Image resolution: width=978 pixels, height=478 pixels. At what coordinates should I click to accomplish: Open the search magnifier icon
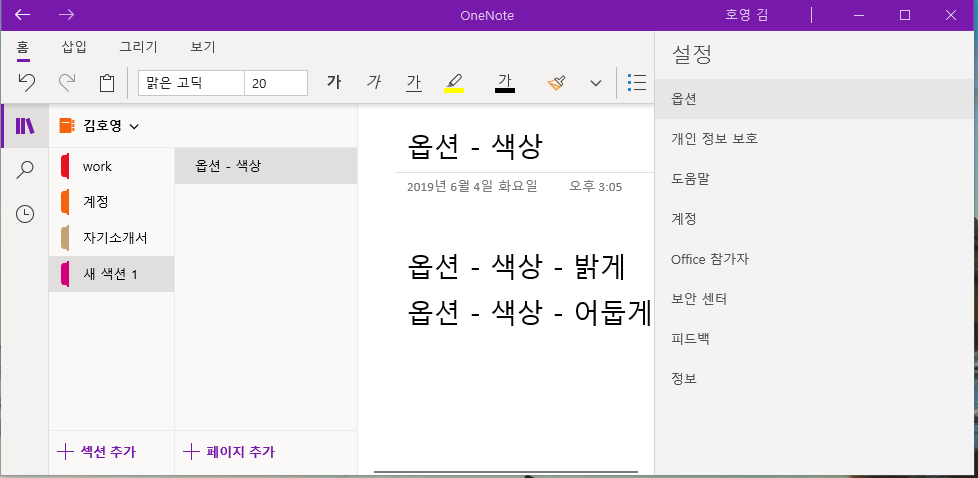[x=25, y=170]
